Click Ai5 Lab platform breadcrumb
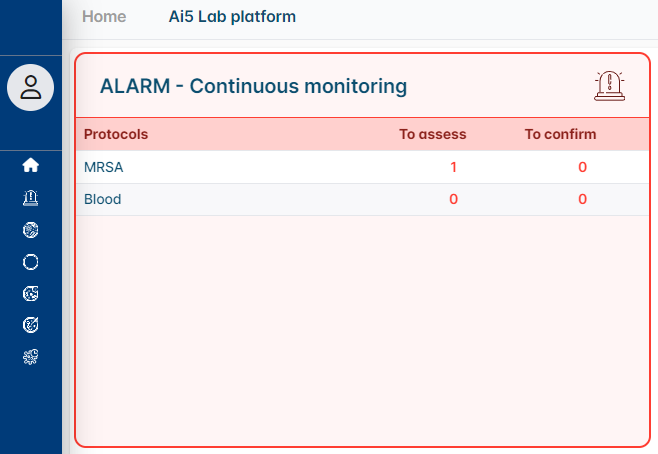 coord(232,17)
